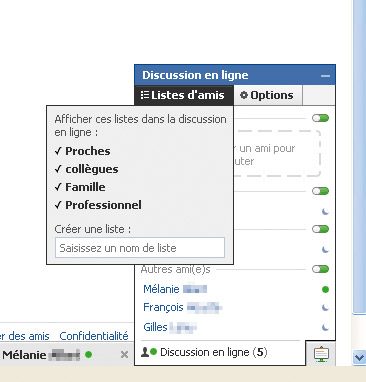Close the Mélanie chat tab
The width and height of the screenshot is (366, 382).
[x=124, y=355]
